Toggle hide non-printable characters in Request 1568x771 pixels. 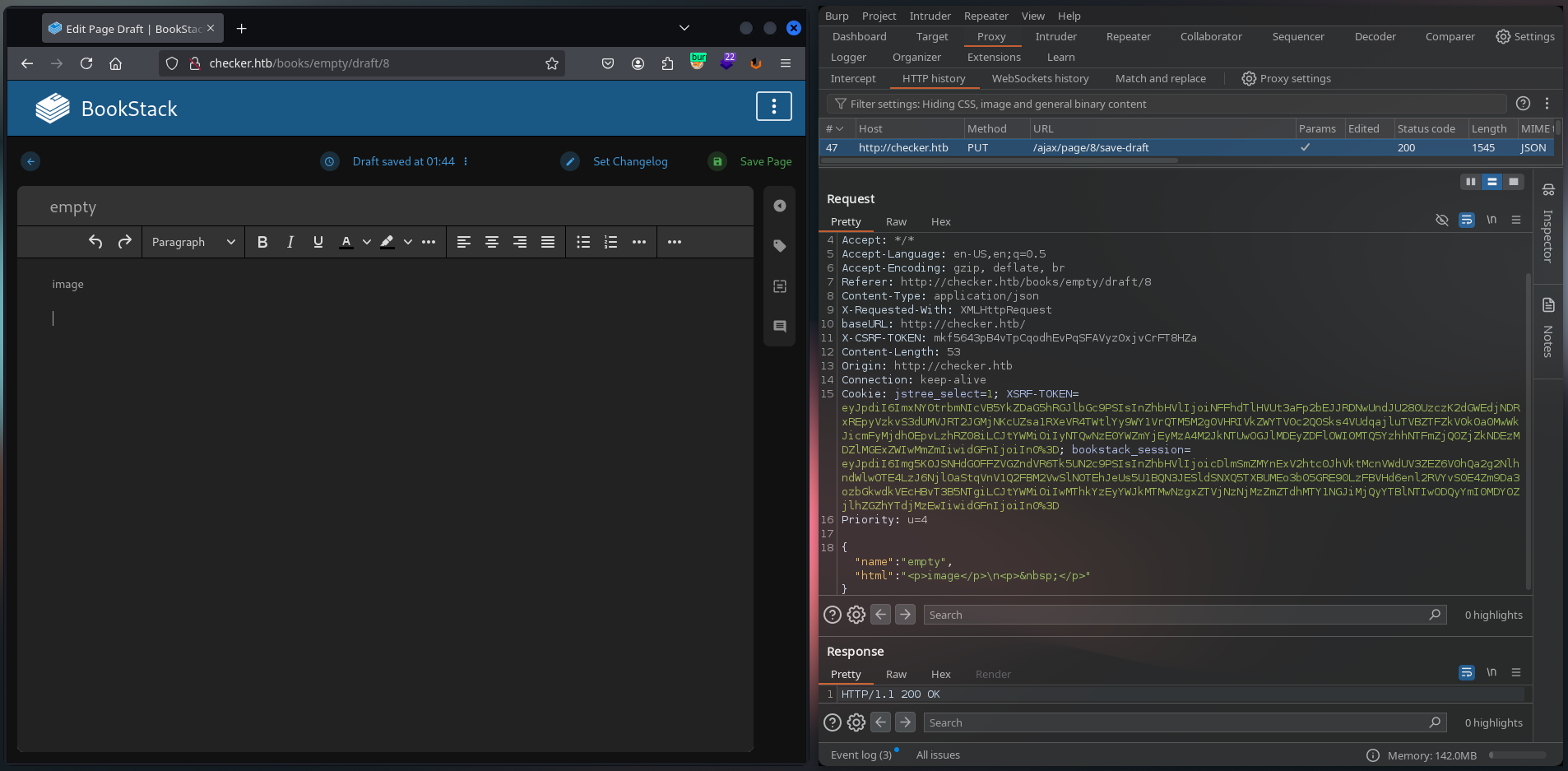click(x=1441, y=220)
